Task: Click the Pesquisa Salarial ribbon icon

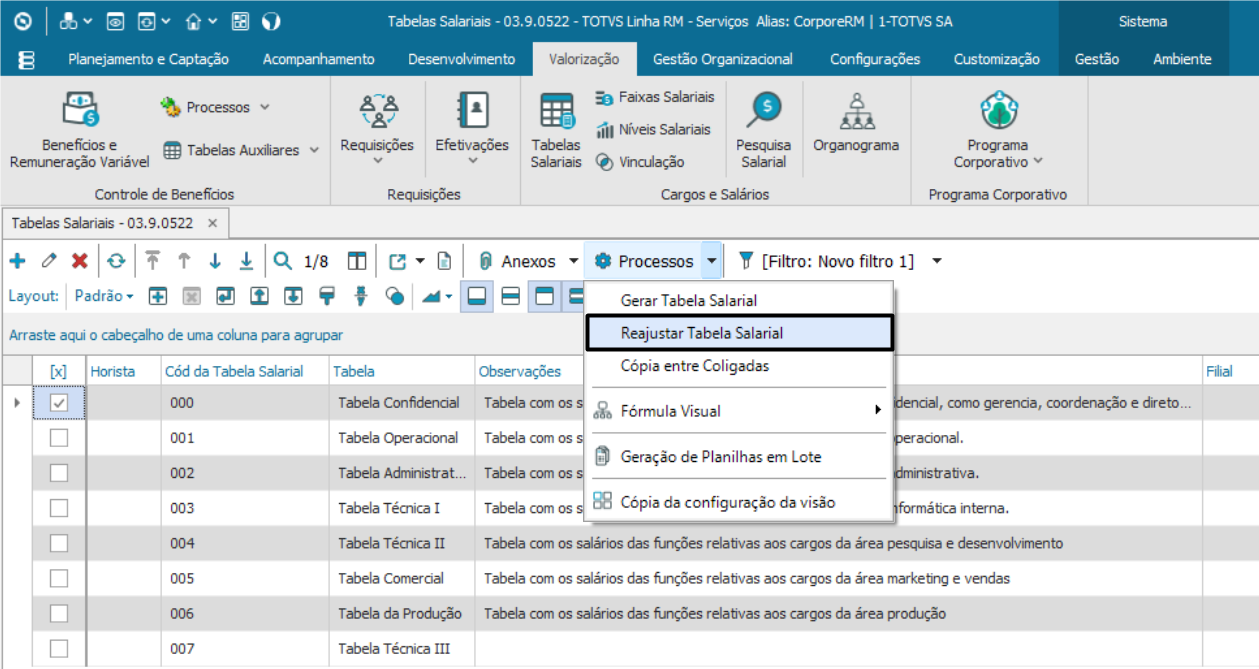Action: 763,130
